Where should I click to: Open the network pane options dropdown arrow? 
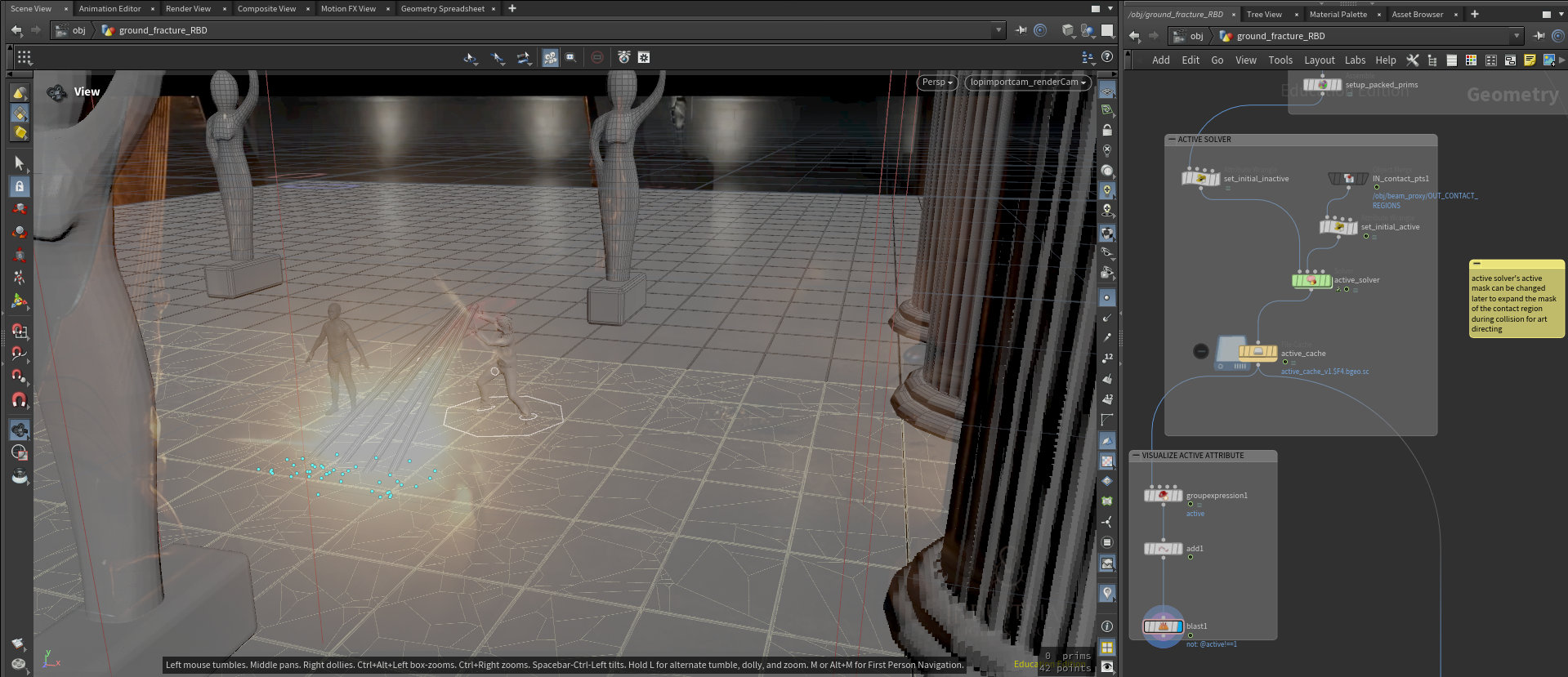coord(1561,15)
